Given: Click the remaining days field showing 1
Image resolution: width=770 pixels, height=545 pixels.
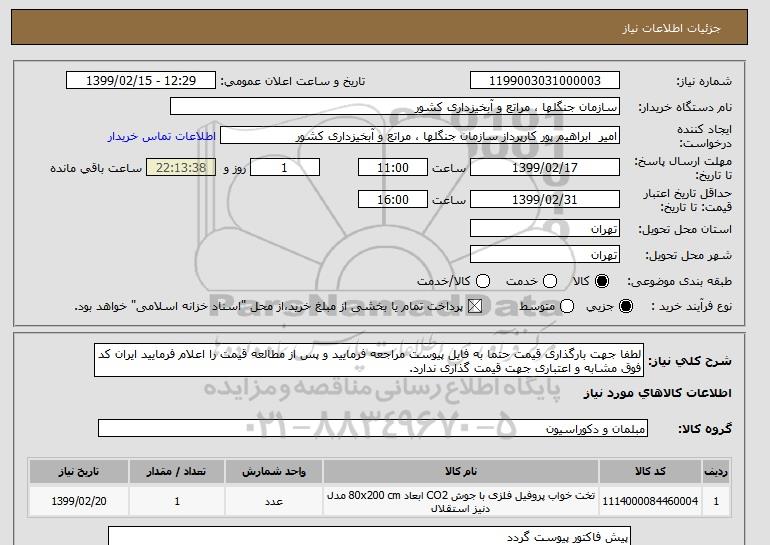Looking at the screenshot, I should (285, 167).
